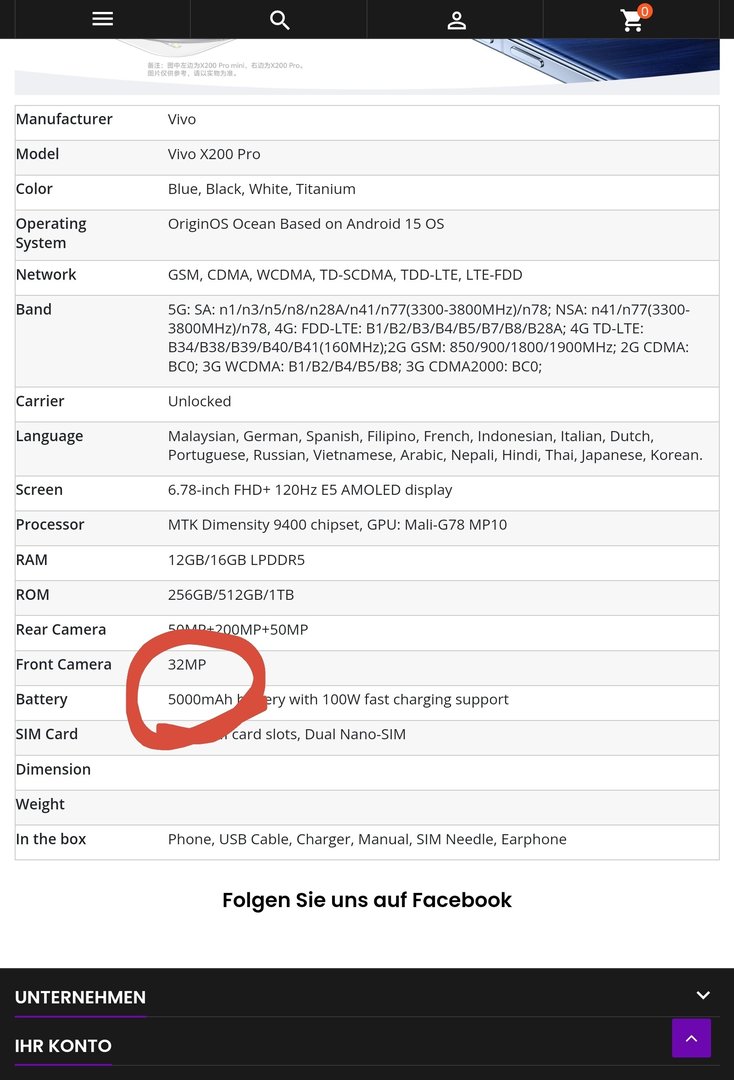
Task: Click the 32MP front camera value
Action: 187,664
